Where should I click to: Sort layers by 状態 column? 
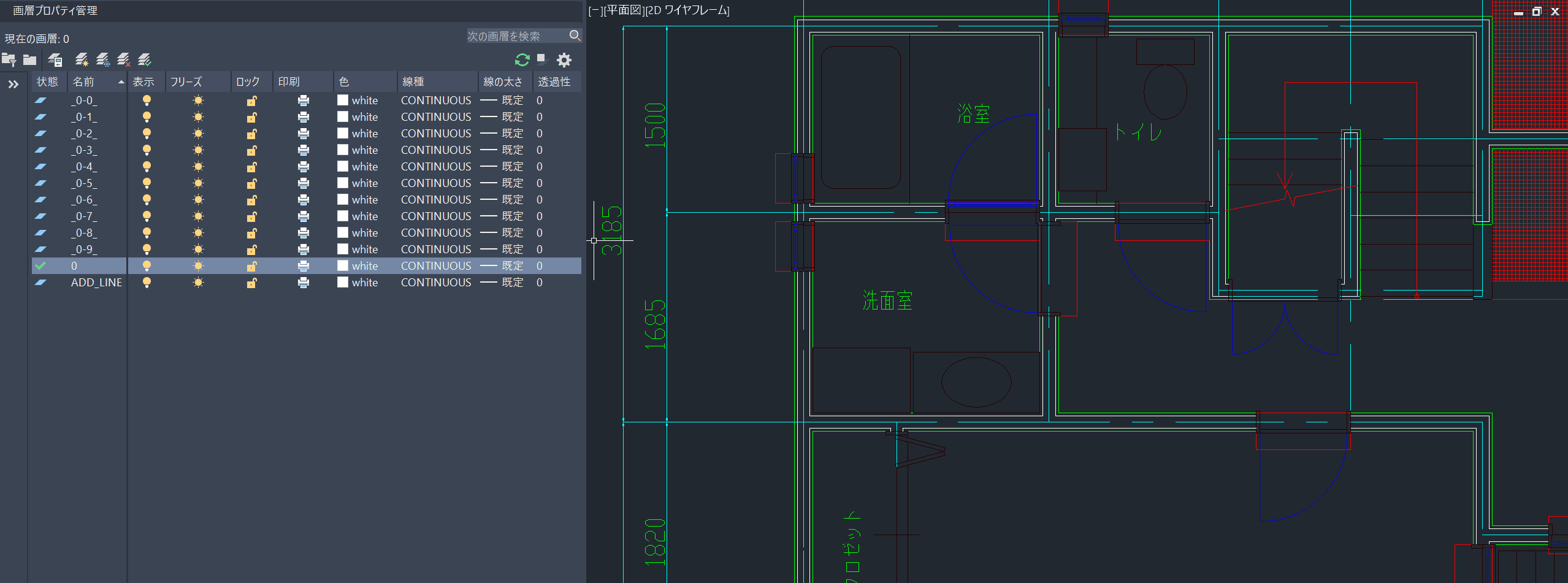tap(49, 82)
